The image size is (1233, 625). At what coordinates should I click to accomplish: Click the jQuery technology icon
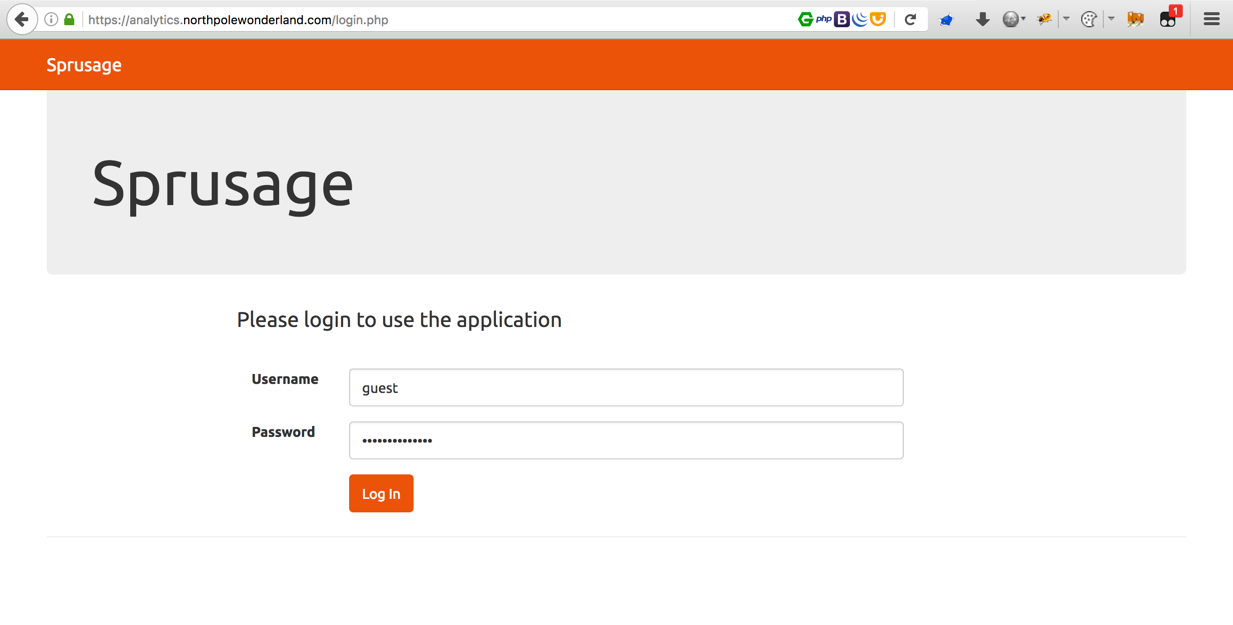(860, 19)
